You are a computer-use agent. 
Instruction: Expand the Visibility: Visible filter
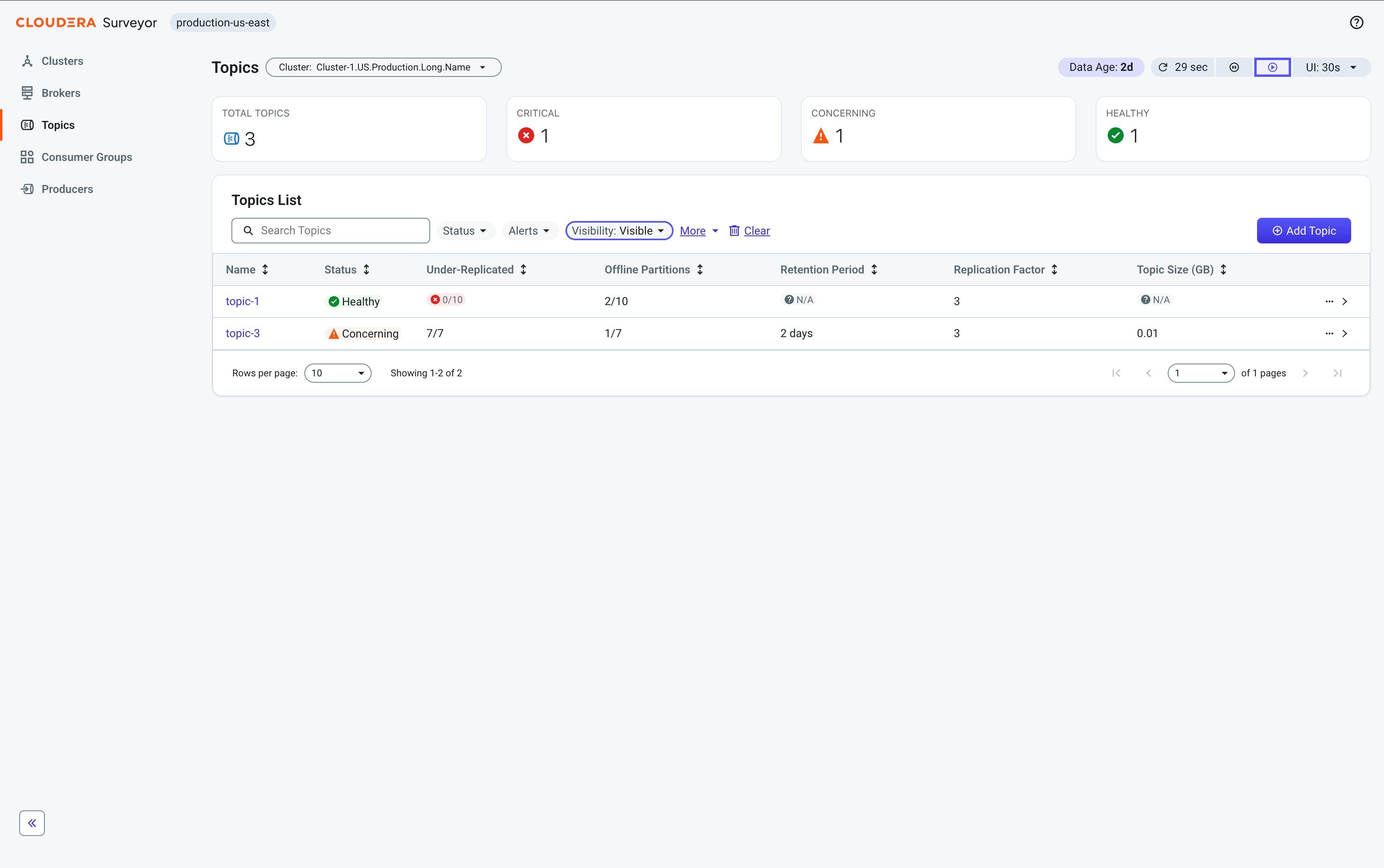pyautogui.click(x=619, y=231)
